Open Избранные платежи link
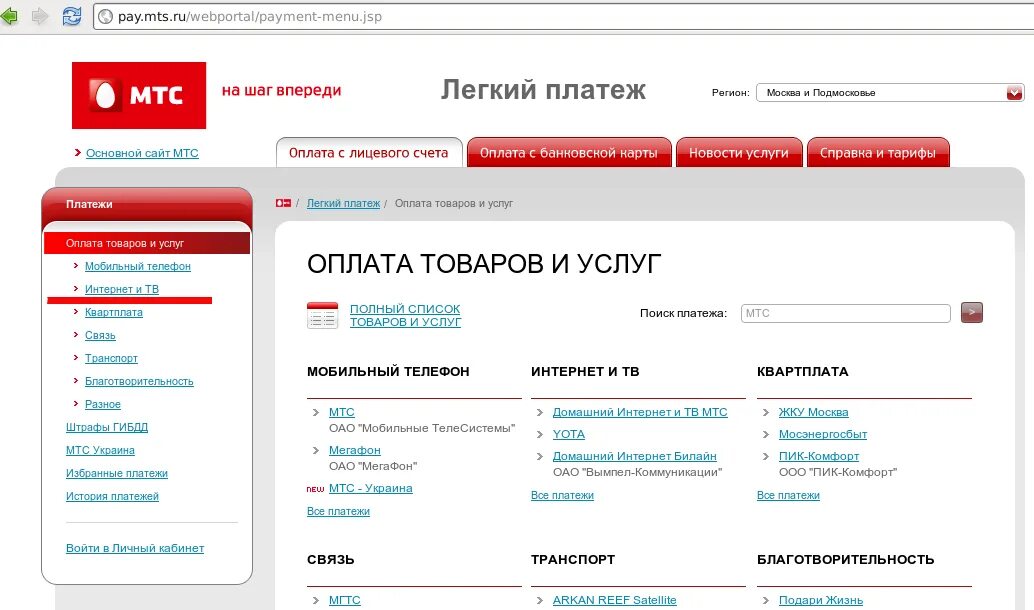This screenshot has height=610, width=1034. pos(117,473)
